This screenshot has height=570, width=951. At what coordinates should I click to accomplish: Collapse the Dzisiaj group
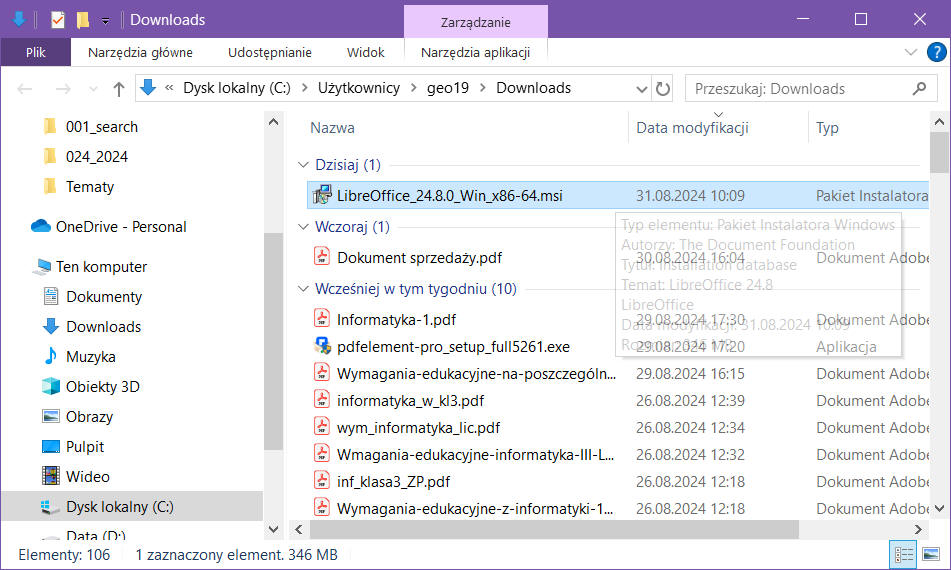pyautogui.click(x=304, y=165)
